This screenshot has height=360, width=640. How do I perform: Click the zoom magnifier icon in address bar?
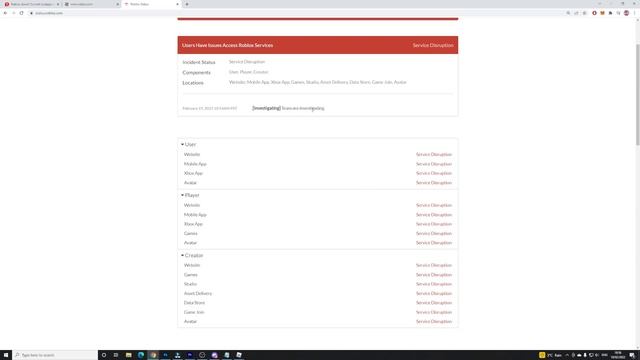[x=568, y=13]
